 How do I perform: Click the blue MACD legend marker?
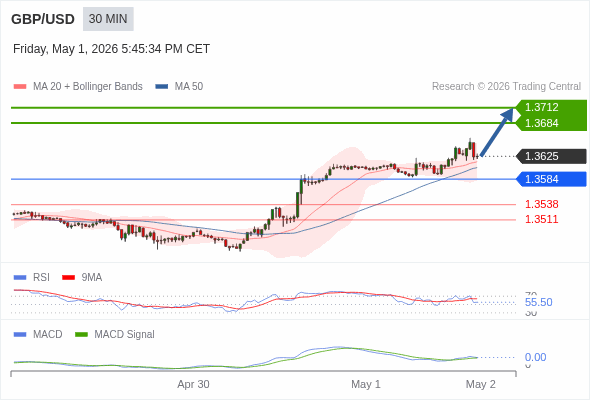(x=20, y=335)
